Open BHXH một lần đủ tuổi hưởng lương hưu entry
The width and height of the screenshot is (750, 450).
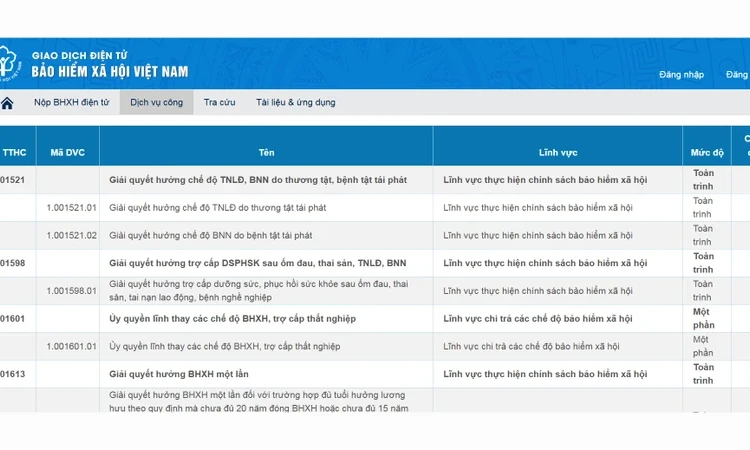259,401
